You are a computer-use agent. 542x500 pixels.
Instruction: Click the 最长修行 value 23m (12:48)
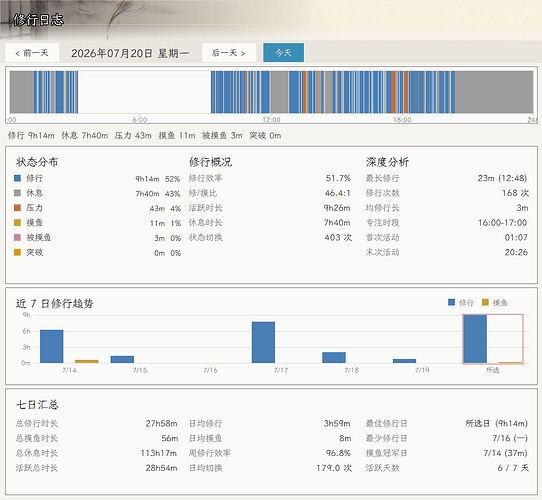click(x=502, y=178)
